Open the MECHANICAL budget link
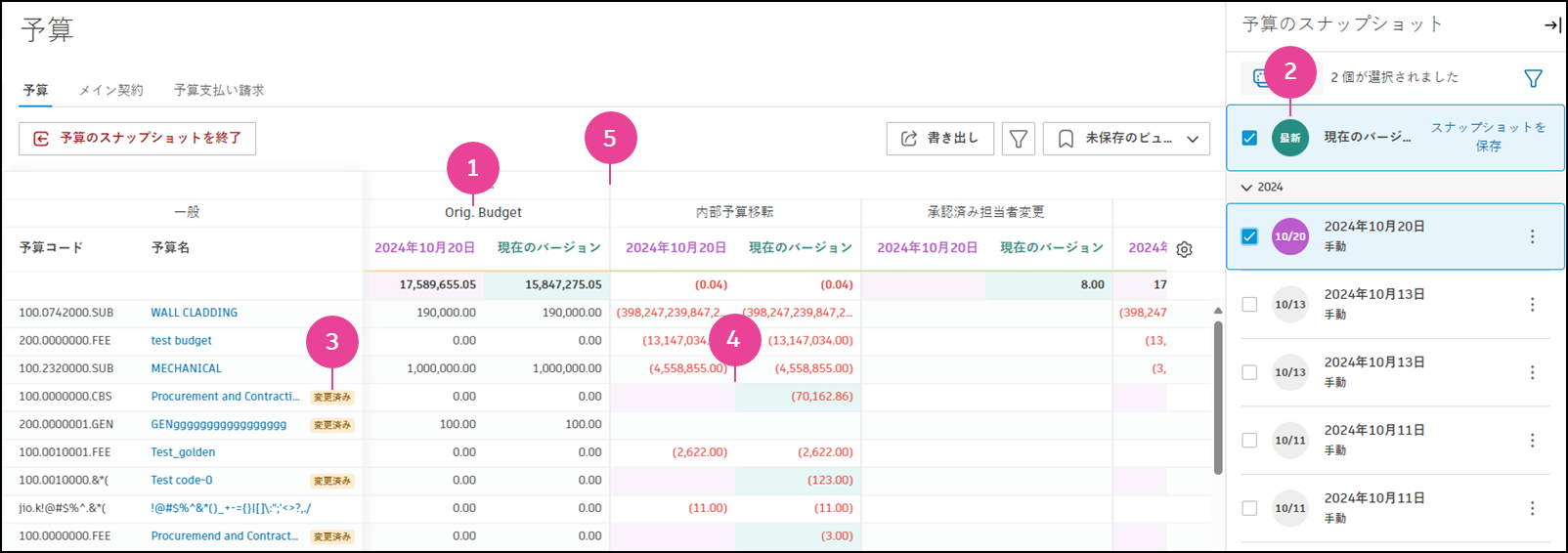Screen dimensions: 1568x553 click(187, 368)
